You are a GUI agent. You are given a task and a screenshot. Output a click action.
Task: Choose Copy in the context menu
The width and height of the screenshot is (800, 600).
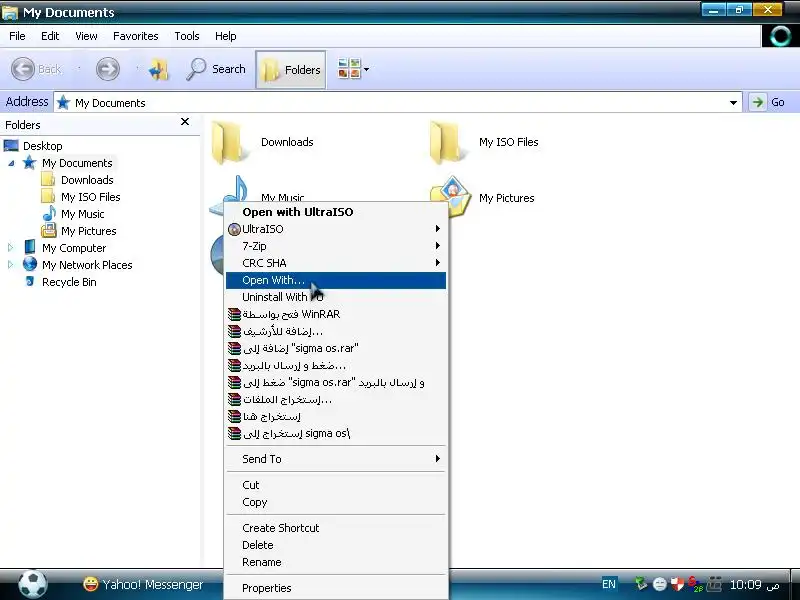pos(336,502)
